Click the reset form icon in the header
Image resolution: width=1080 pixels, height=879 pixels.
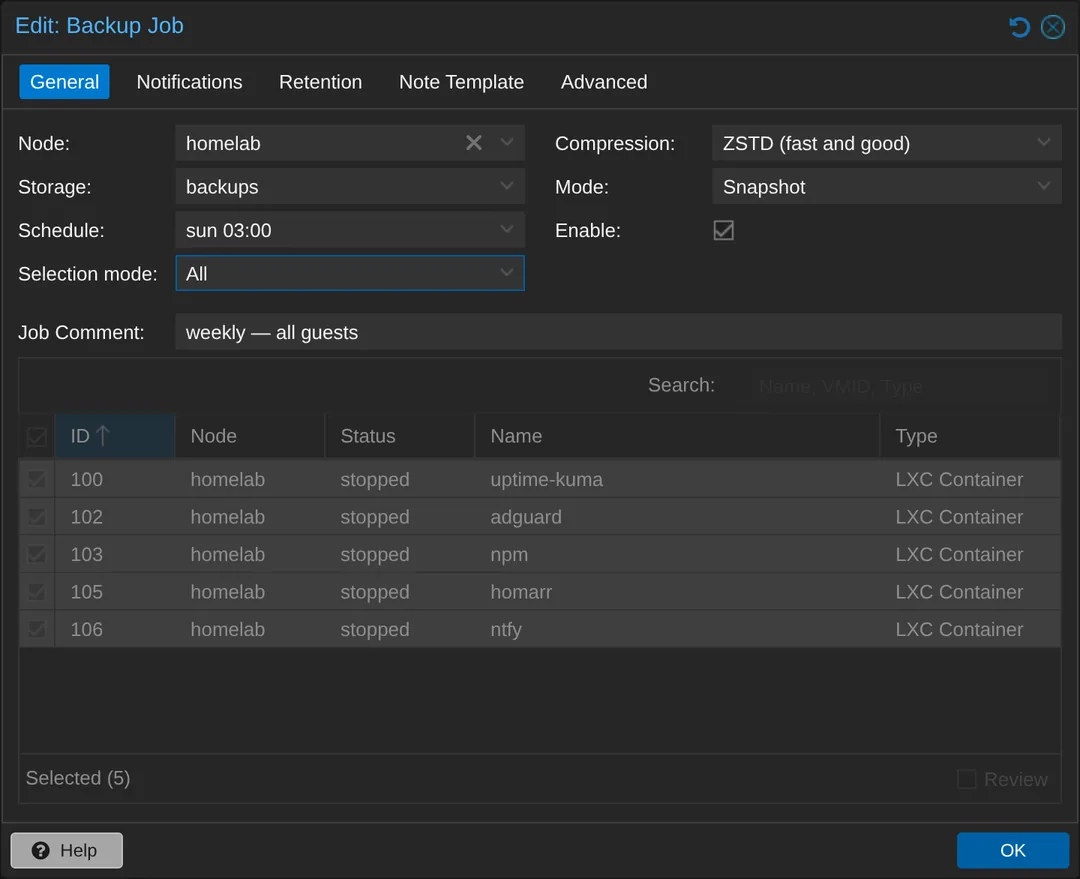pyautogui.click(x=1019, y=27)
